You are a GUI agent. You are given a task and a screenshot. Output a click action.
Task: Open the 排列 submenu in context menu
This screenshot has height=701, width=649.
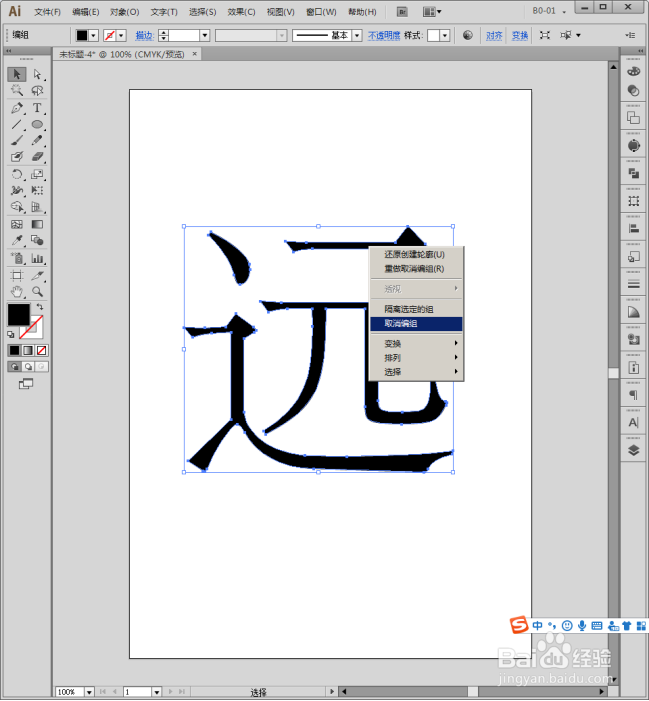(416, 358)
